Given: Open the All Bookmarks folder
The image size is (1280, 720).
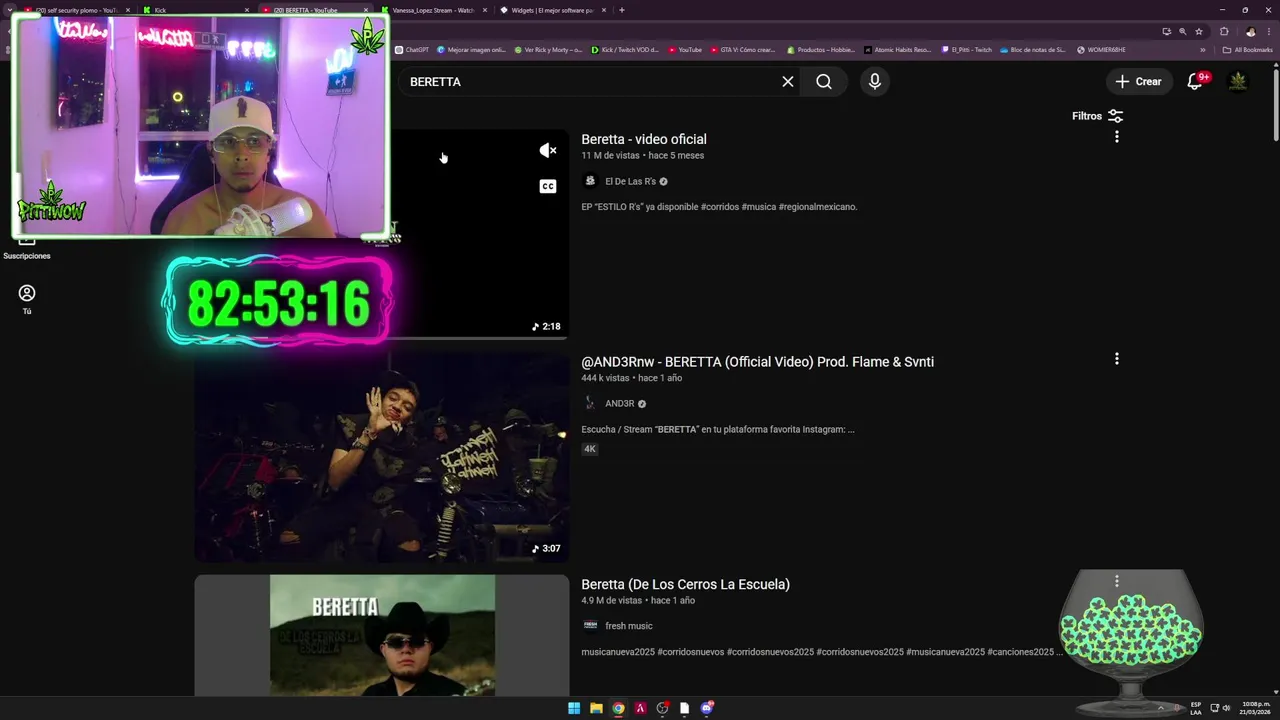Looking at the screenshot, I should tap(1248, 50).
